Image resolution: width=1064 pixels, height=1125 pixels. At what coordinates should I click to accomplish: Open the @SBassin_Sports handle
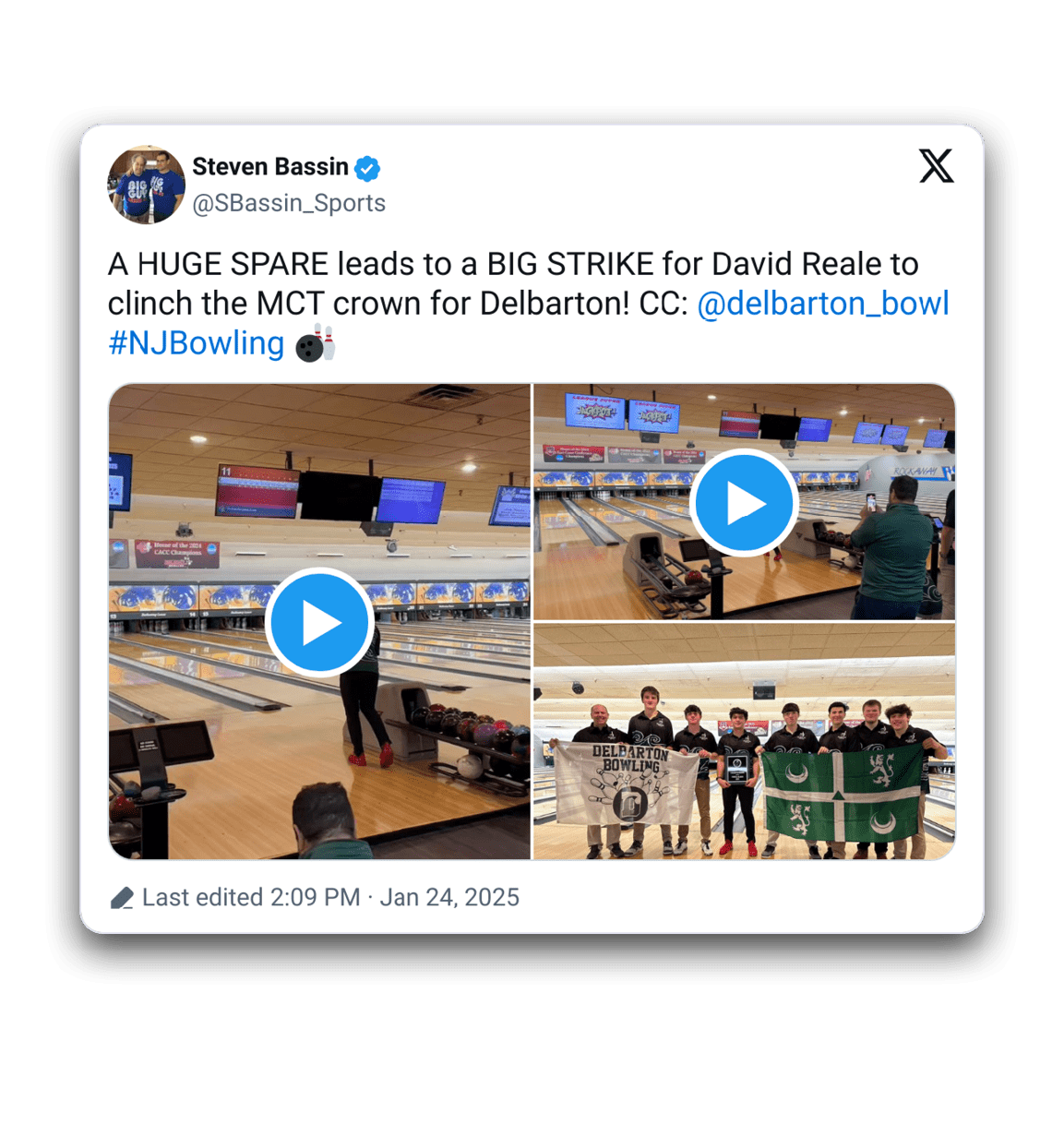coord(289,203)
